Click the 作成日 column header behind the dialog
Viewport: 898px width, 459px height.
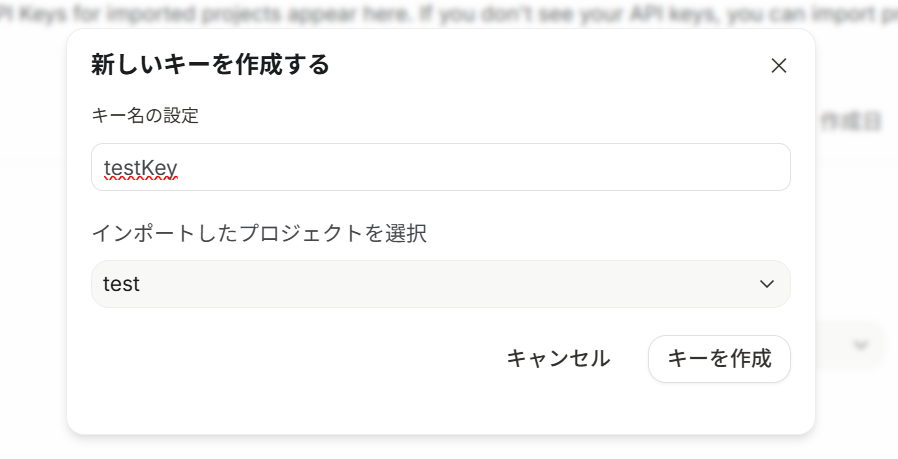851,122
